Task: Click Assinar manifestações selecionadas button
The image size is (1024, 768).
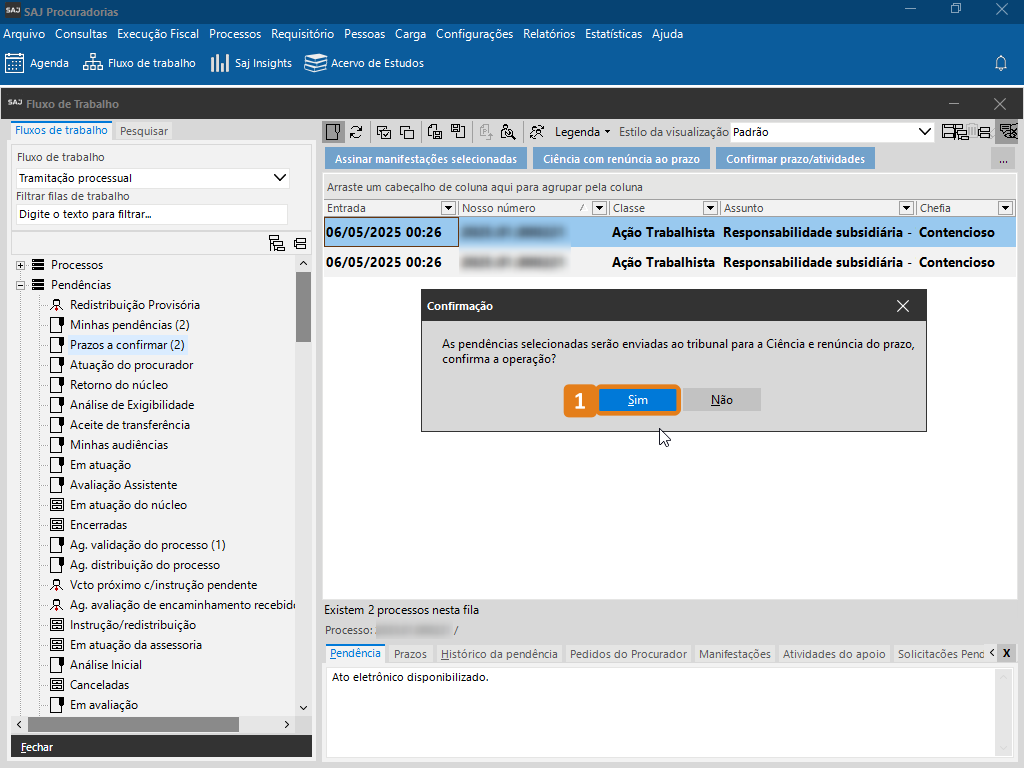Action: click(x=426, y=159)
